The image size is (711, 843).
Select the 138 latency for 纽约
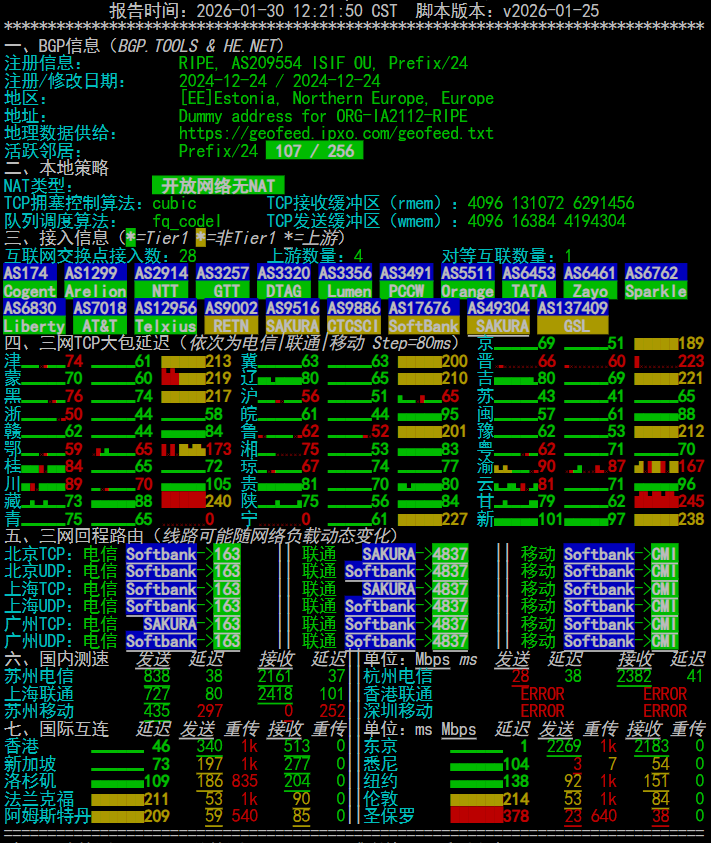click(x=516, y=781)
